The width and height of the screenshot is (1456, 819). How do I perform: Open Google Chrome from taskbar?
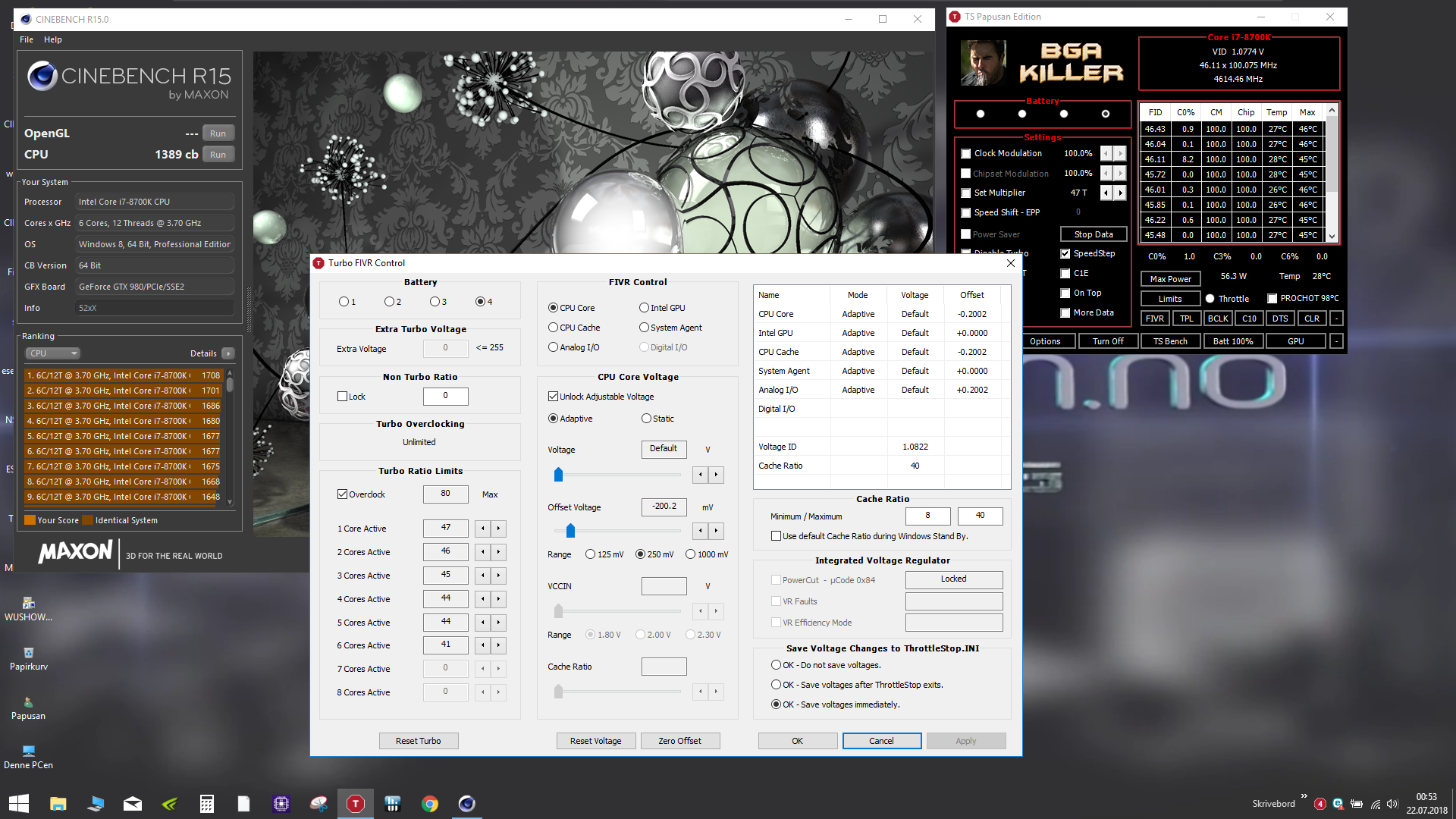coord(430,803)
